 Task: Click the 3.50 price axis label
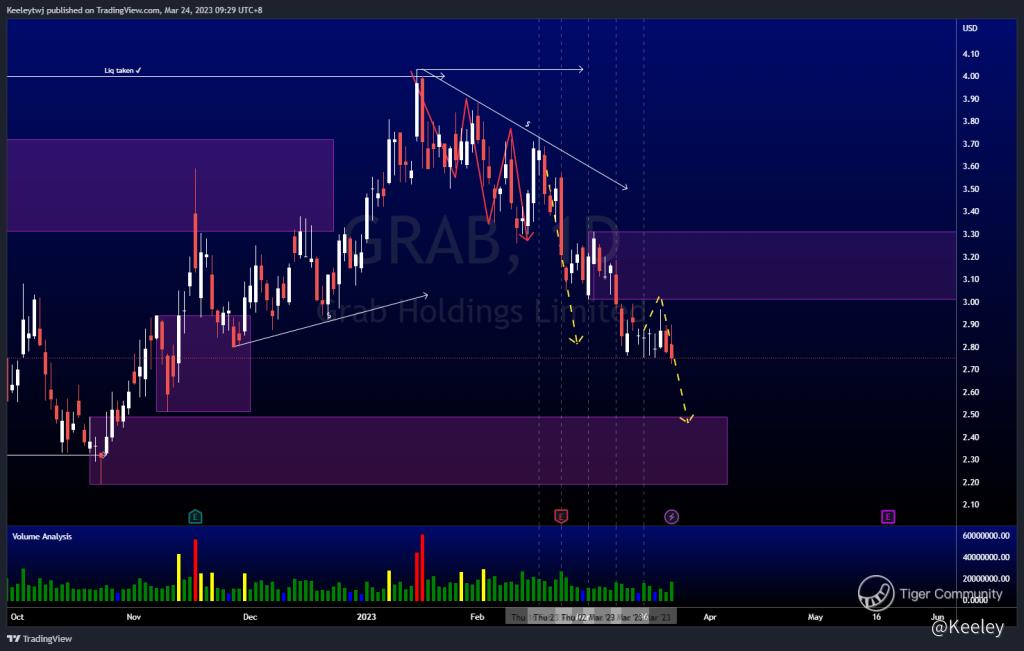point(970,189)
